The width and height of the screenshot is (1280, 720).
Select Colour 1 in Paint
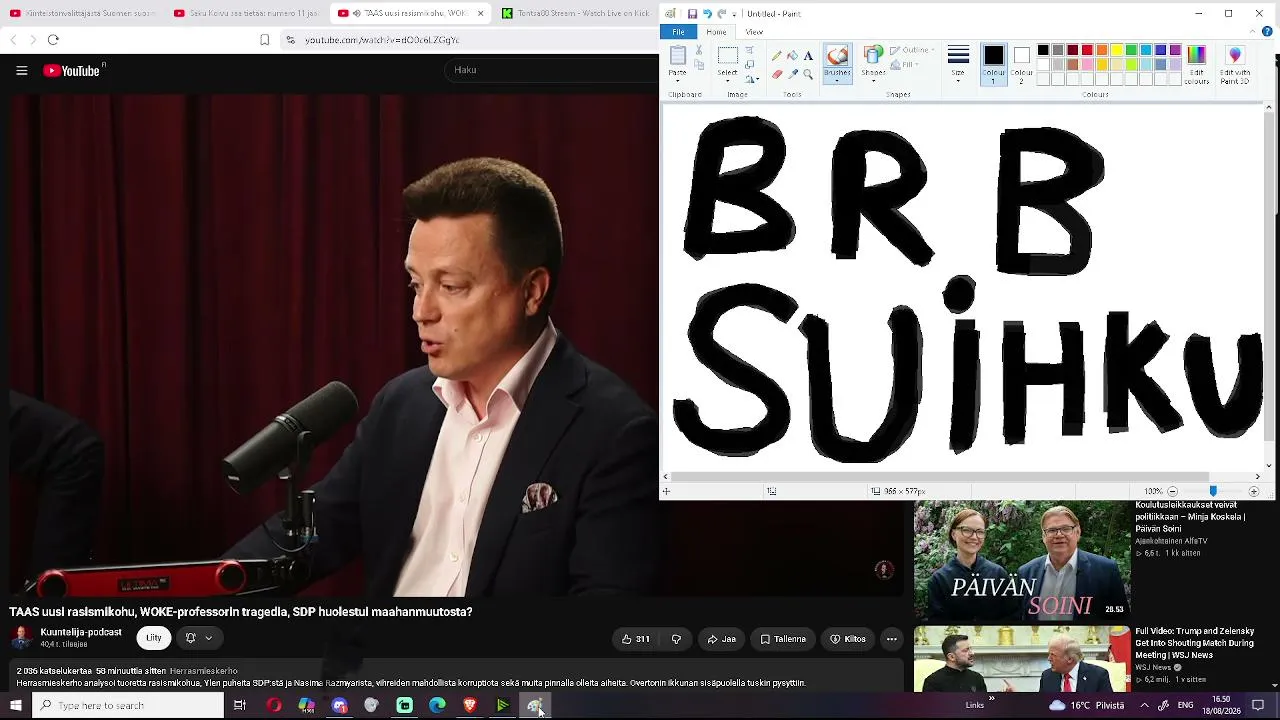[x=994, y=65]
